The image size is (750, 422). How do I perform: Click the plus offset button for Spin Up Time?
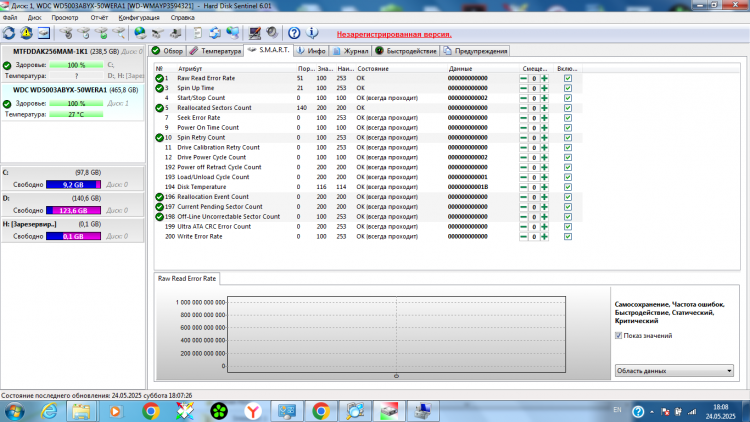544,88
